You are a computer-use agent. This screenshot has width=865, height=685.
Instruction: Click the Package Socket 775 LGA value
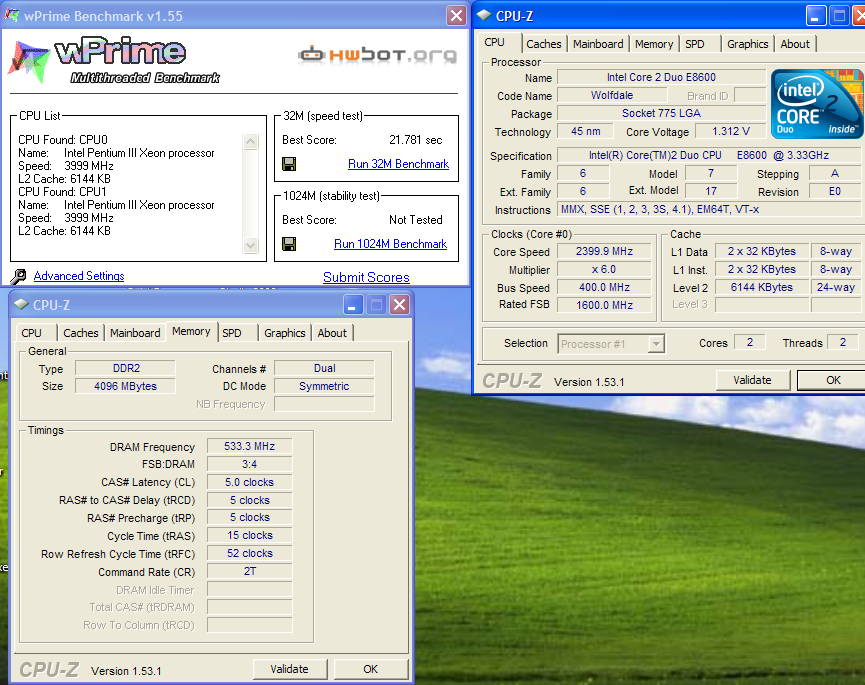tap(661, 114)
